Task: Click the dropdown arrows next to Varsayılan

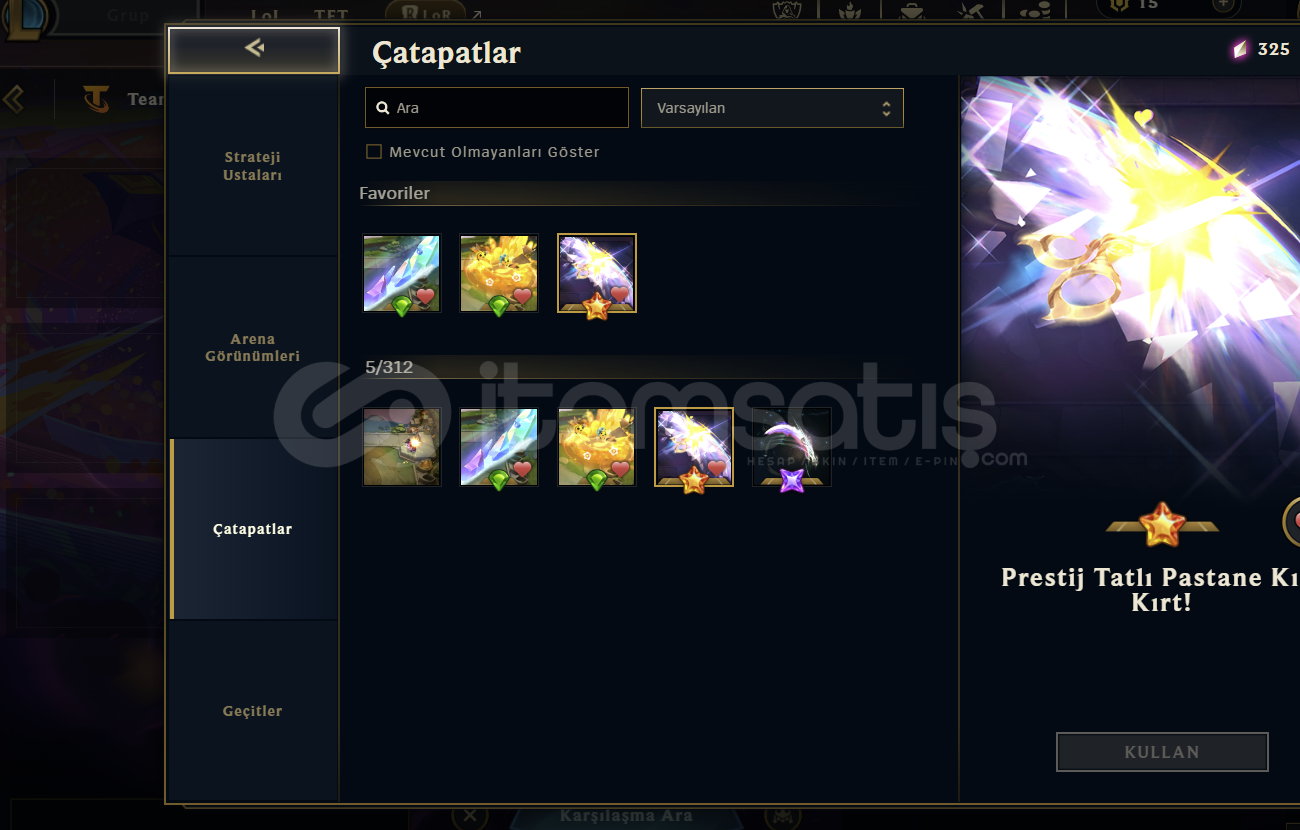Action: pos(886,108)
